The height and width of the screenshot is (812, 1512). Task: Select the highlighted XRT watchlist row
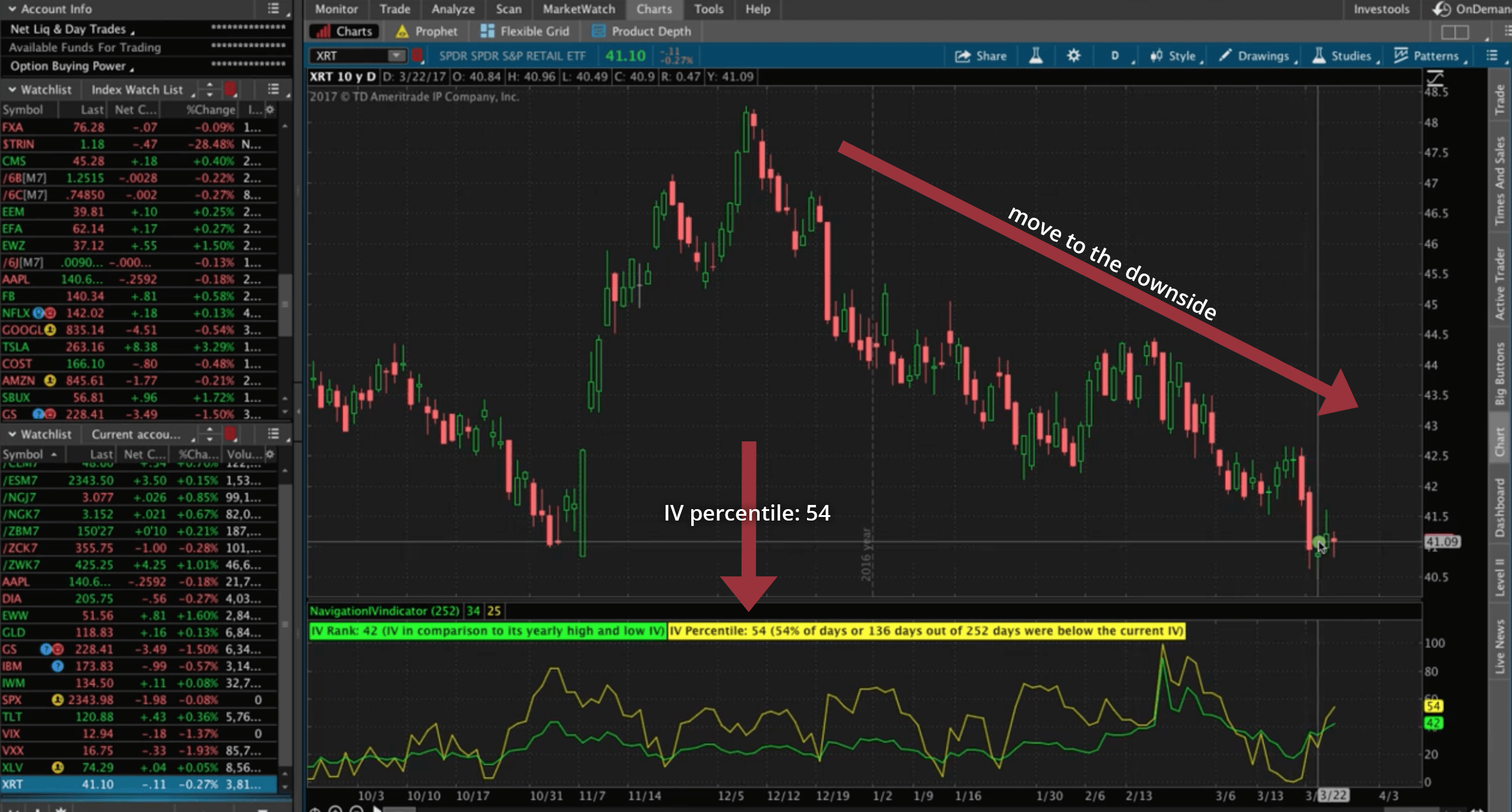138,784
